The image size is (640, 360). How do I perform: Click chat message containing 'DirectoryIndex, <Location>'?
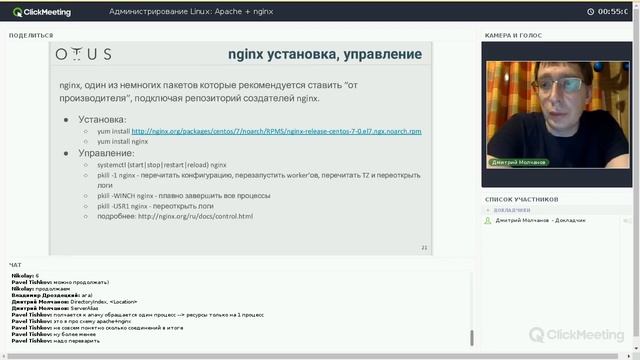74,302
